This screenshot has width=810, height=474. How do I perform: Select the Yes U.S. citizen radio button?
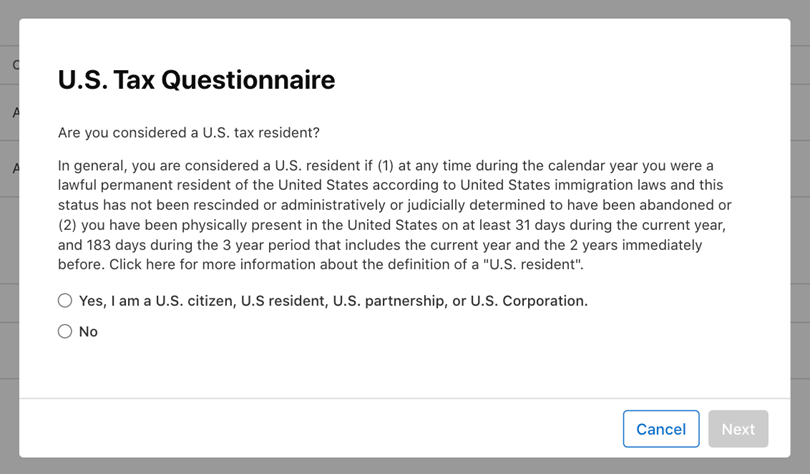[65, 301]
